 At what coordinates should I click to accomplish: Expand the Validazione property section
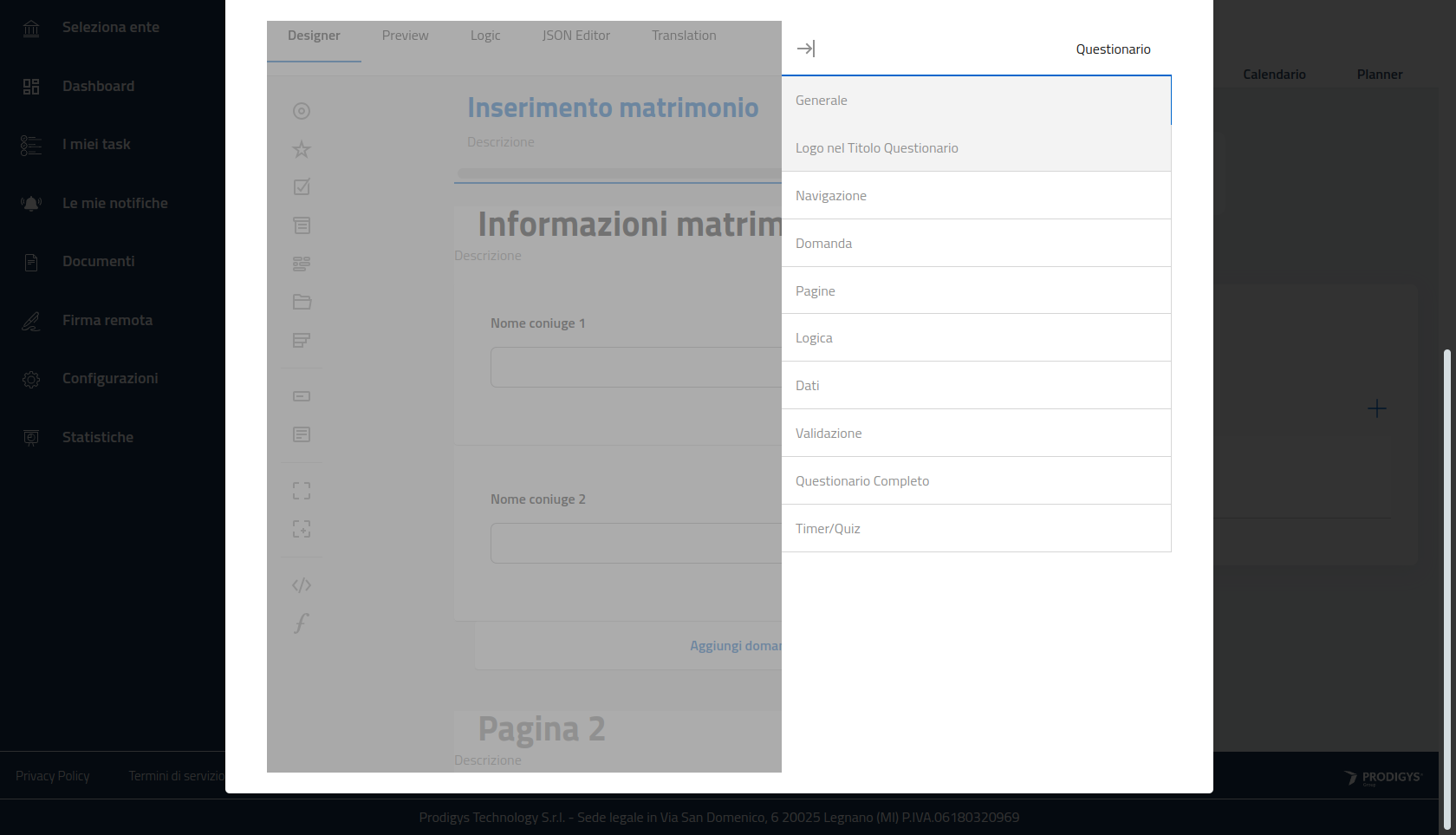point(976,434)
